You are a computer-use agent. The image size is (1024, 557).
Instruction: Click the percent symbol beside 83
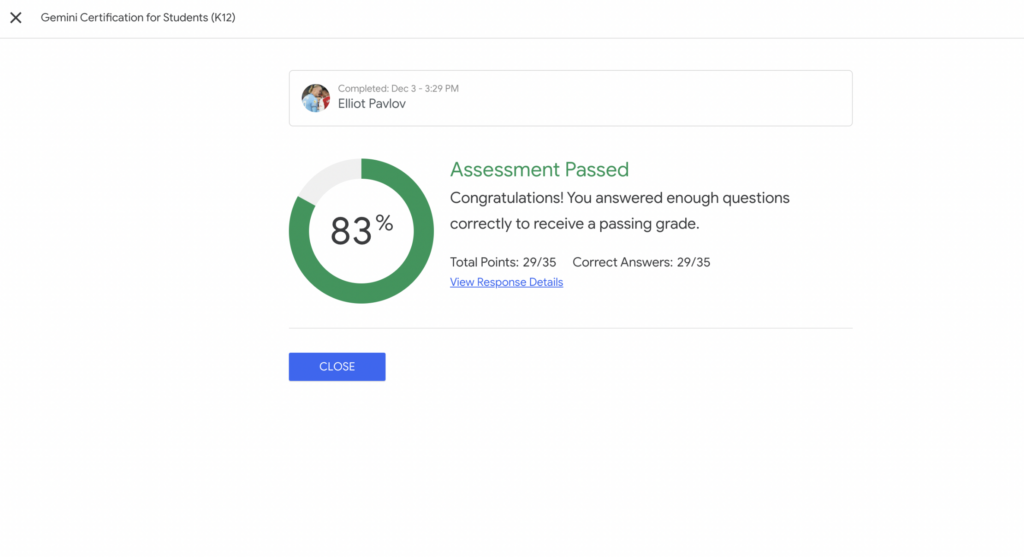[384, 223]
